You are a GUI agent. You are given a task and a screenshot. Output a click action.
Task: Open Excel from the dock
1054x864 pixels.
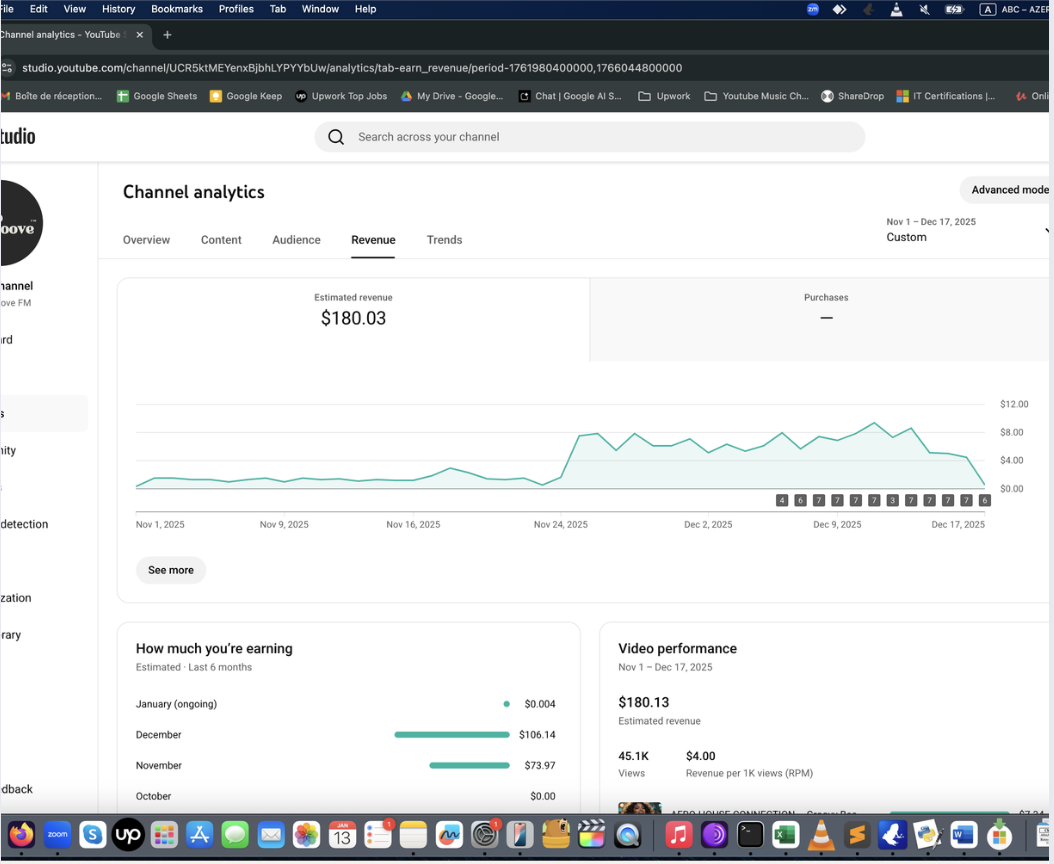click(x=785, y=834)
